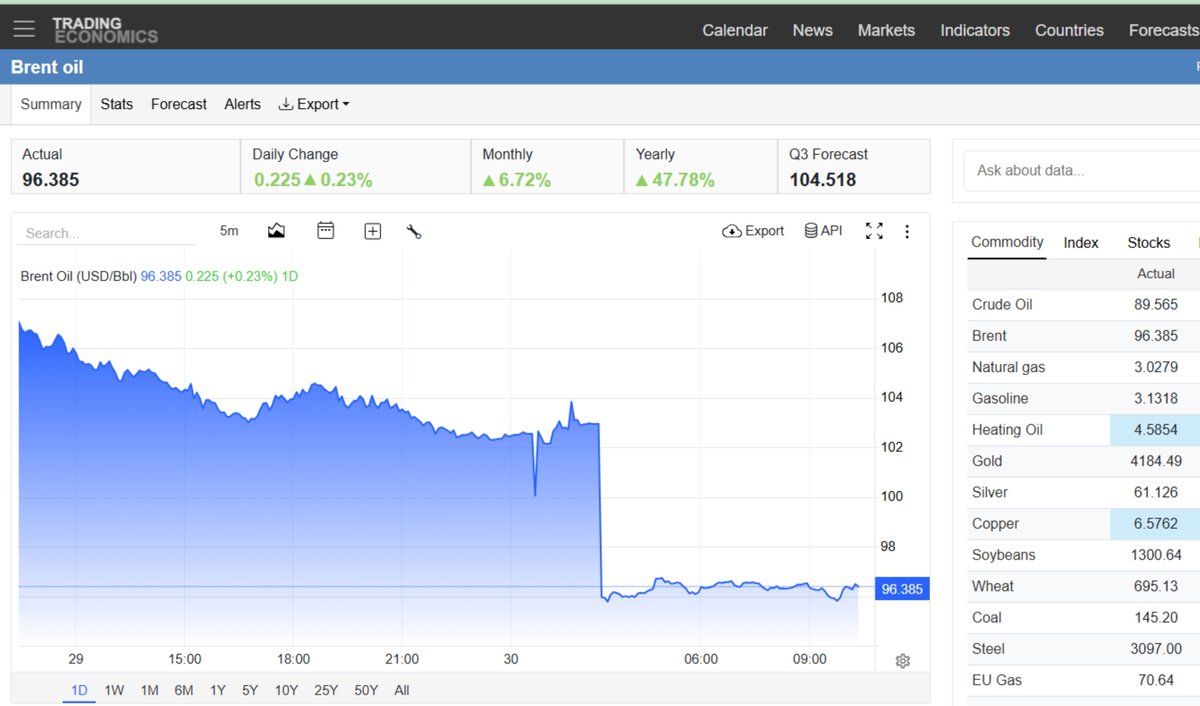Open the Natural gas commodity link
This screenshot has width=1200, height=706.
coord(1008,367)
